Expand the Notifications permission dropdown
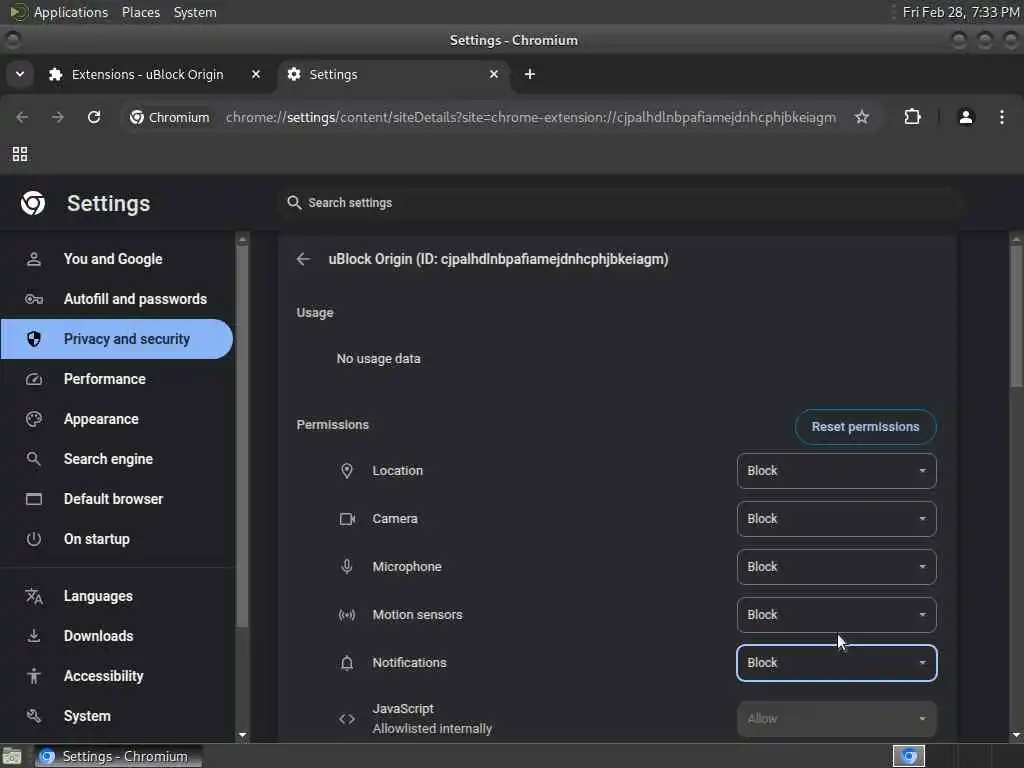This screenshot has height=768, width=1024. coord(837,663)
